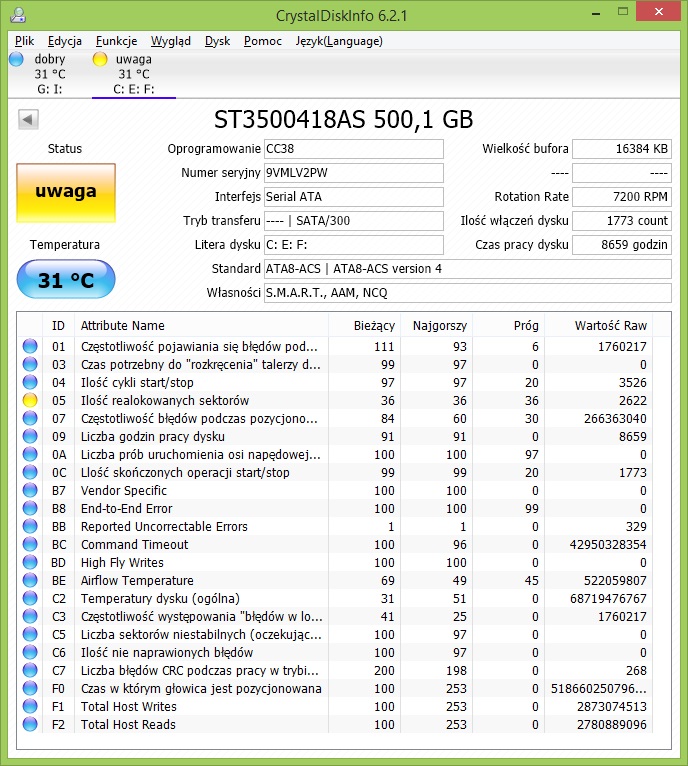688x766 pixels.
Task: Click the status orb for attribute 04
Action: [30, 382]
